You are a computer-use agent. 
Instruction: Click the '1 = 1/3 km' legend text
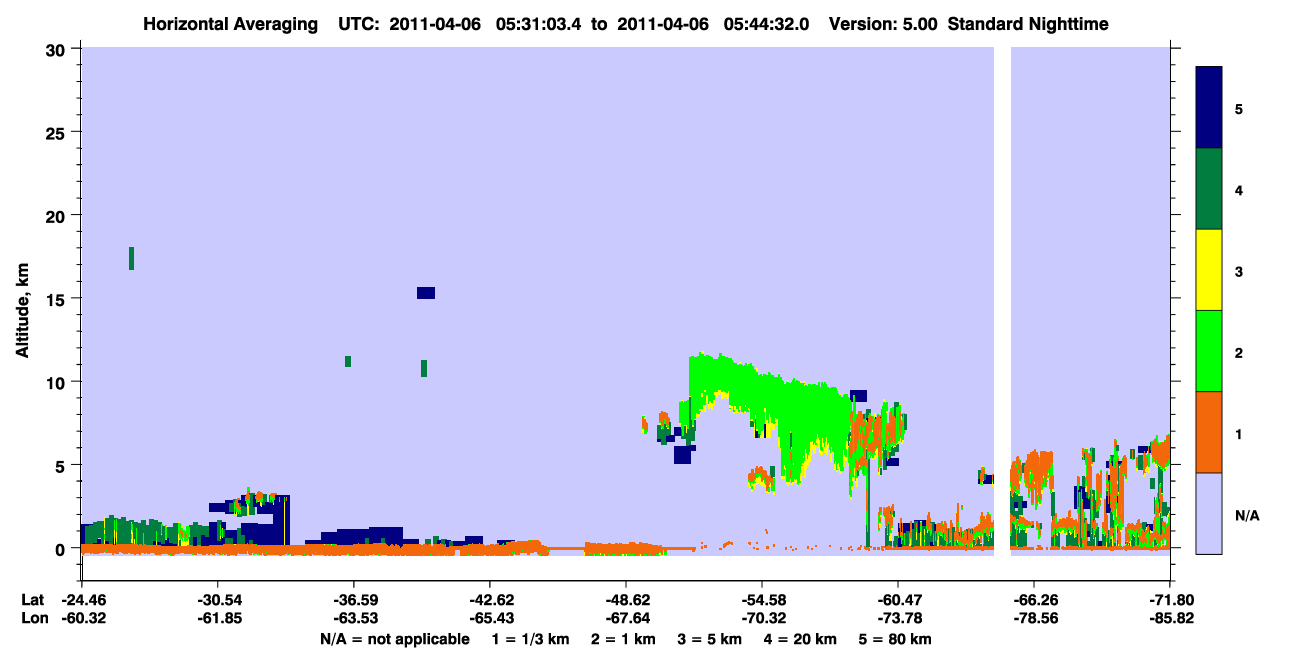[x=529, y=639]
